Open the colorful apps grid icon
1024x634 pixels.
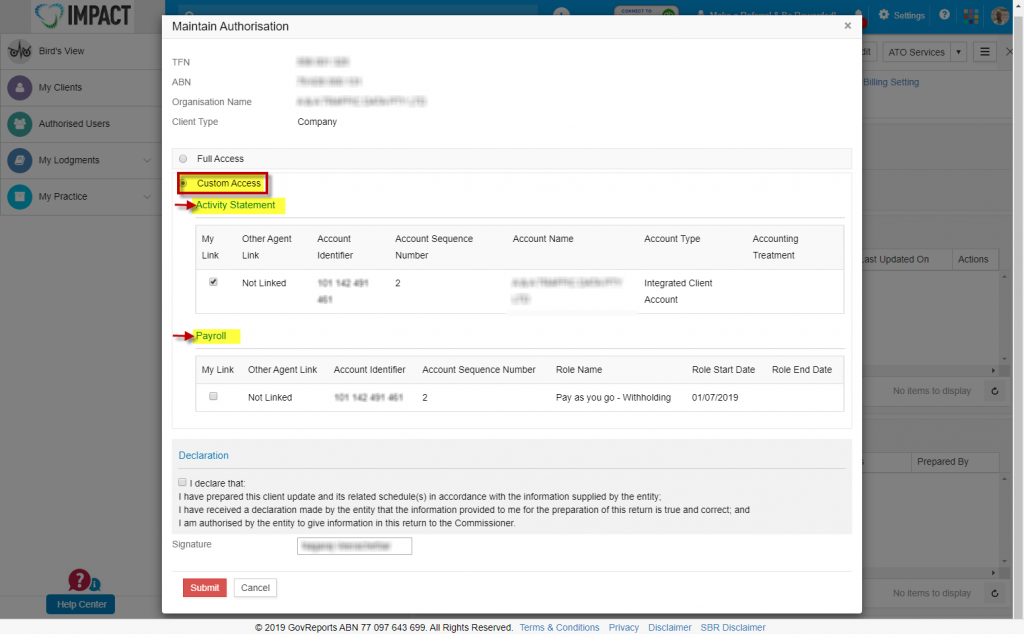coord(969,15)
